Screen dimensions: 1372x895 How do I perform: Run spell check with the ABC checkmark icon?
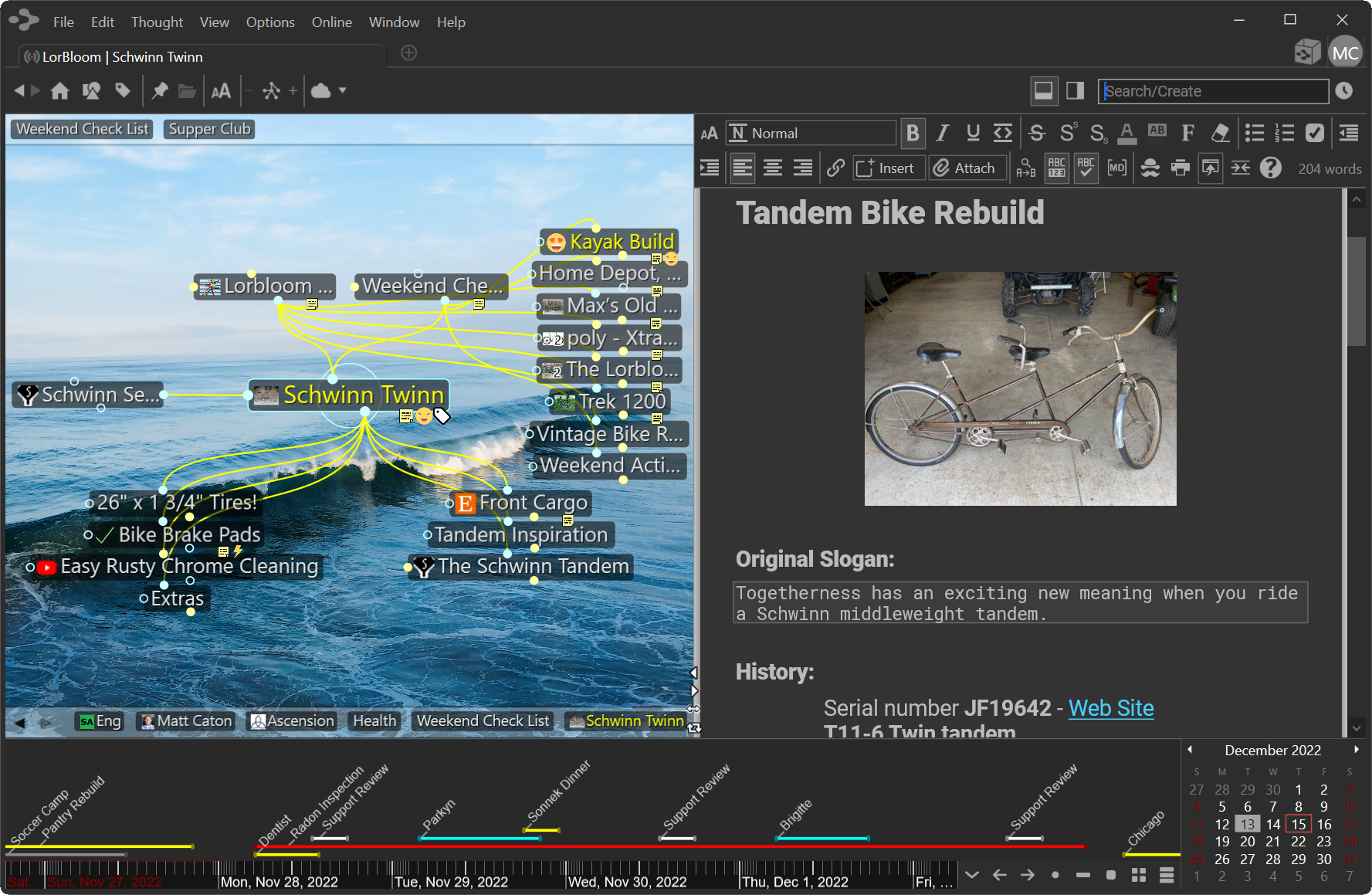[1086, 168]
